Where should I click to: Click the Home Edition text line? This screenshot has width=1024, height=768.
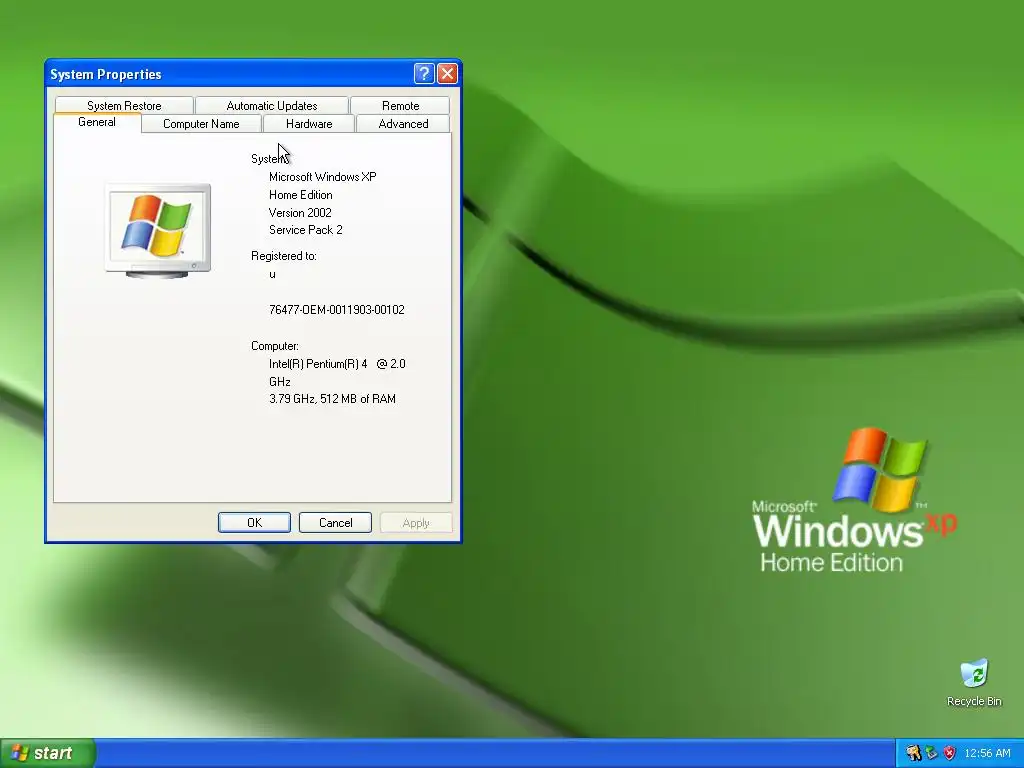(x=300, y=195)
